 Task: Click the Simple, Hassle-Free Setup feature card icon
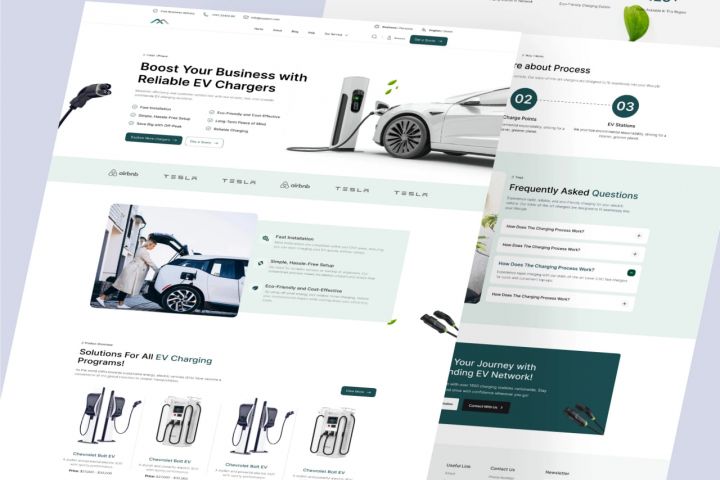[x=261, y=263]
